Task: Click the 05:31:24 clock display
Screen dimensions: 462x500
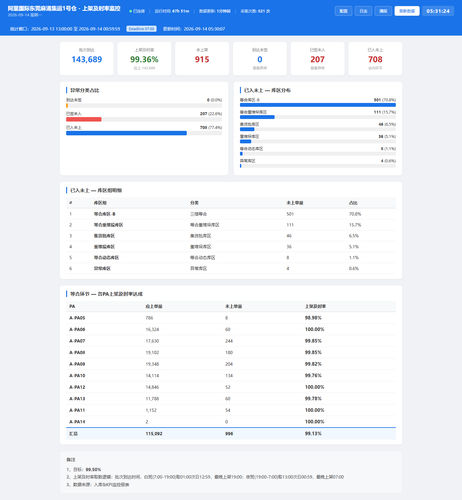Action: (438, 11)
